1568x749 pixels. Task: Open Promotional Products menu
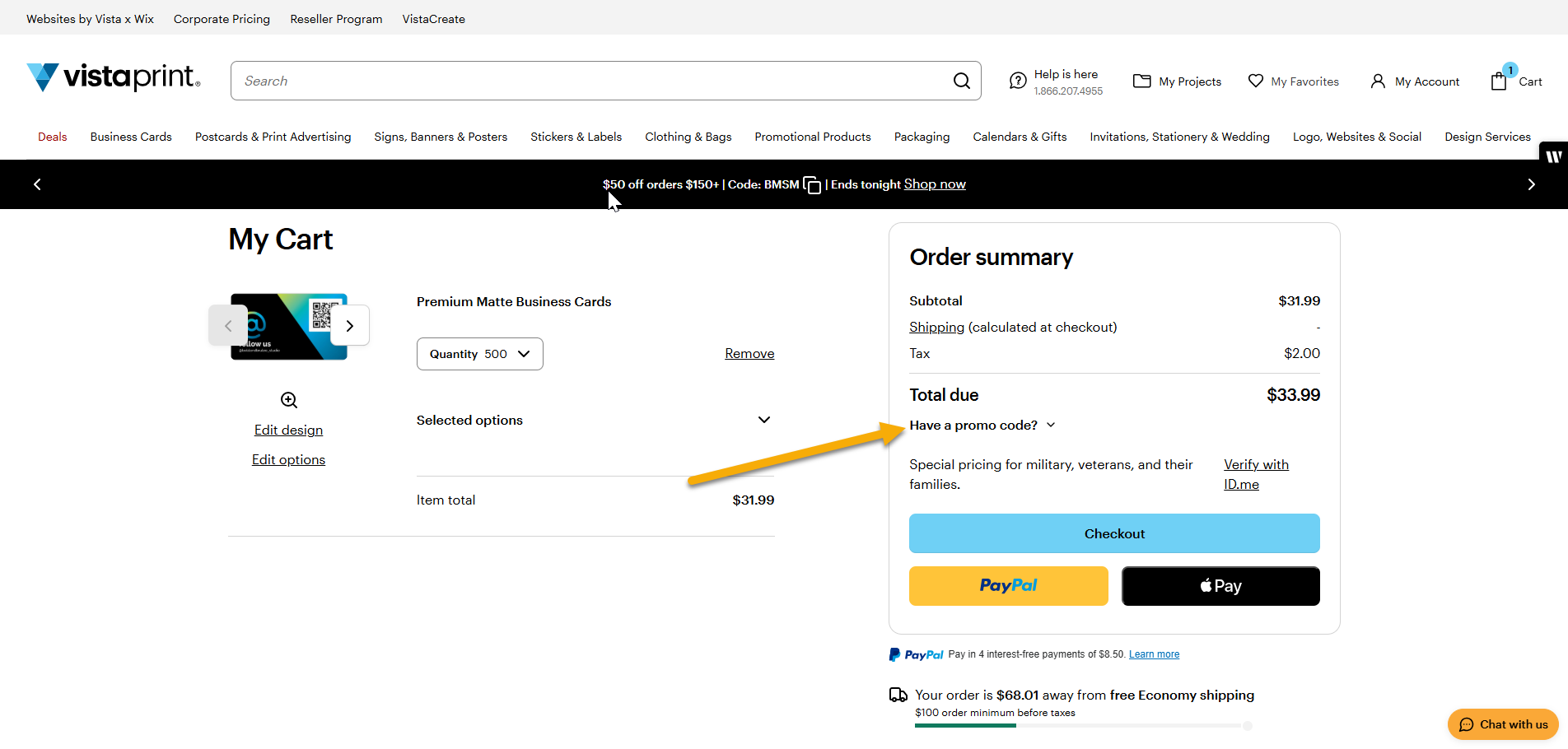click(x=813, y=137)
